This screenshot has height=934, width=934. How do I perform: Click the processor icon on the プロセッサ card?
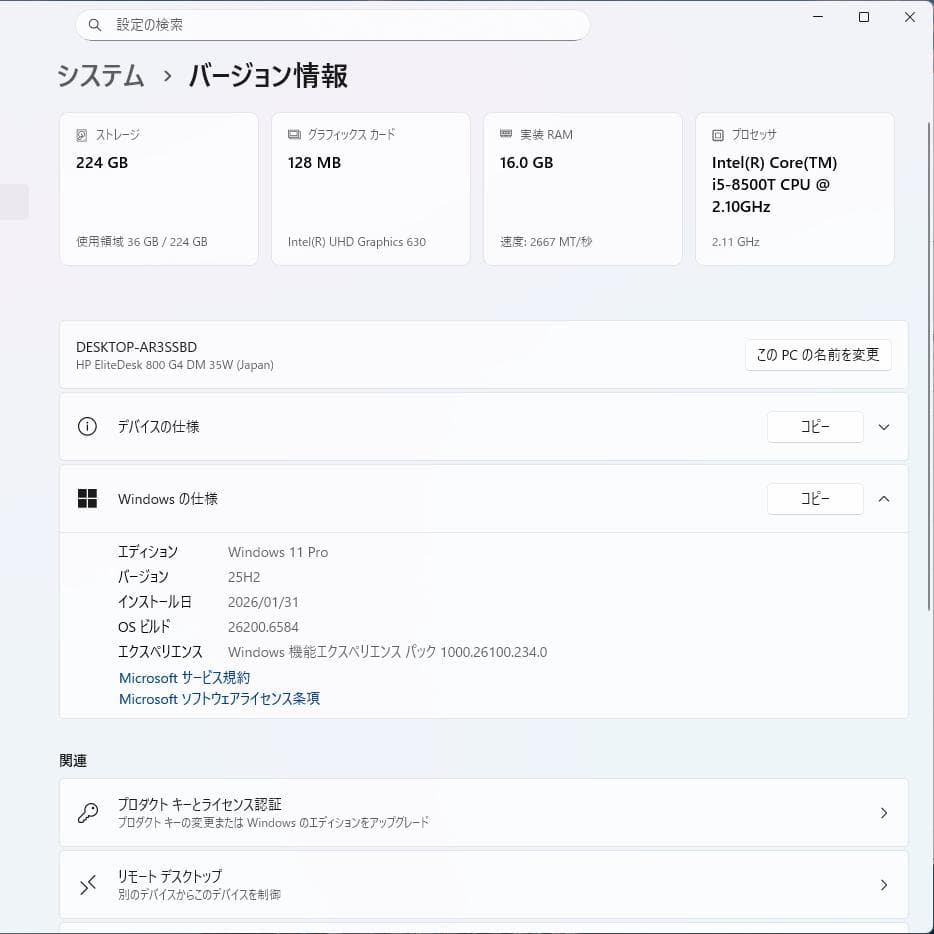[718, 134]
